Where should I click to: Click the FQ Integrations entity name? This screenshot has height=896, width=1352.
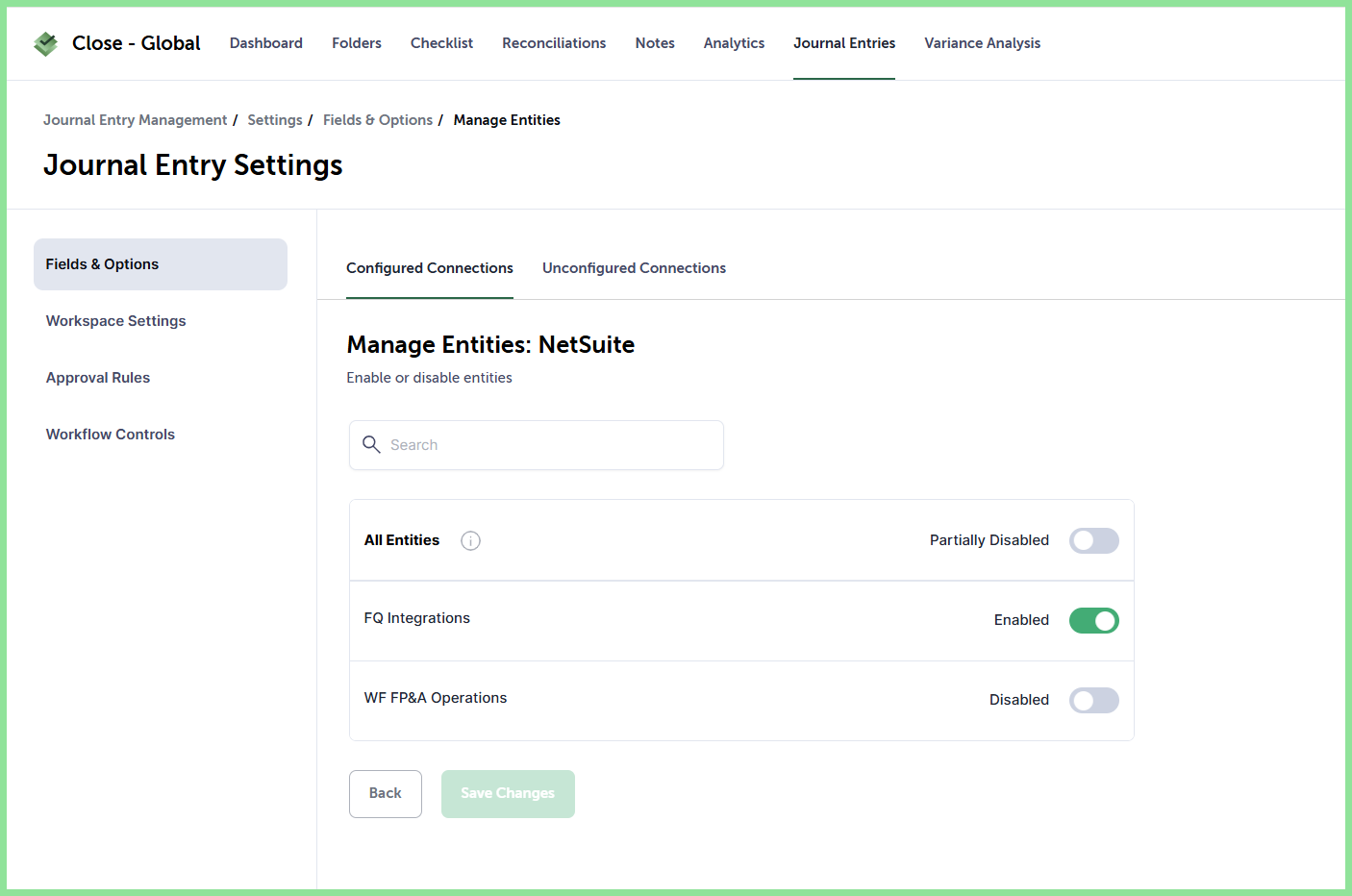pos(417,618)
